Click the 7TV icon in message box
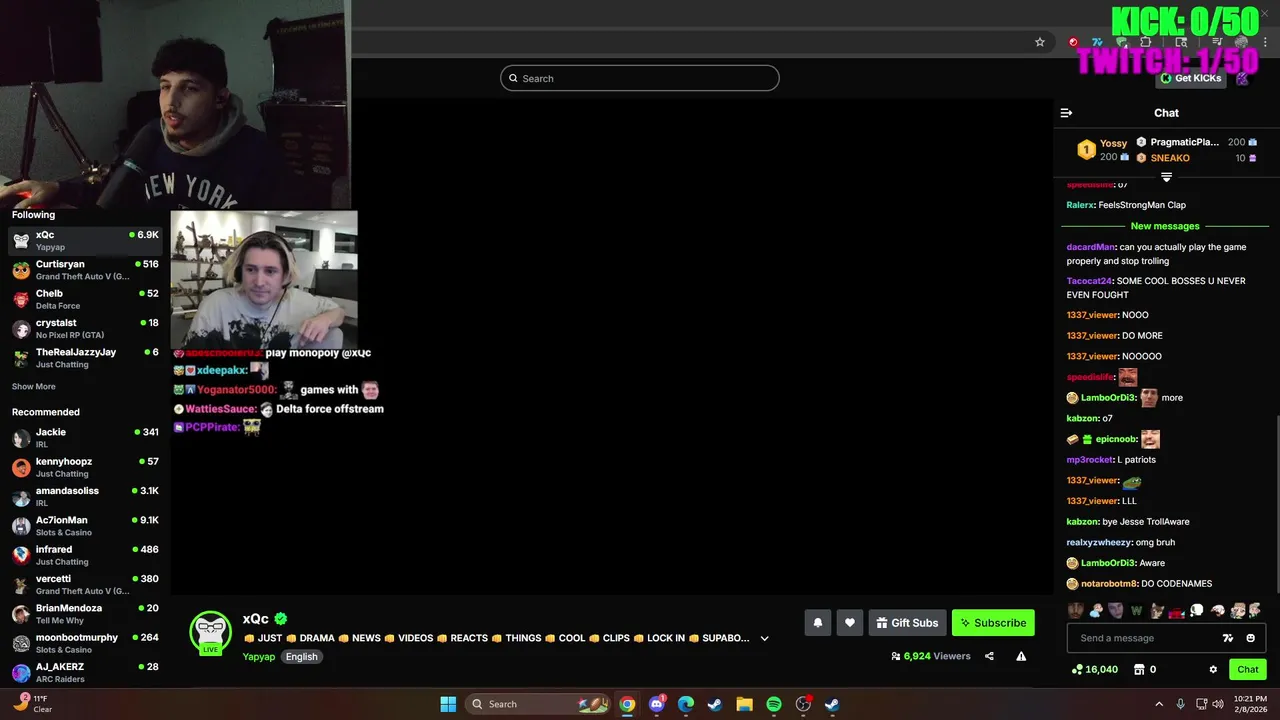This screenshot has width=1280, height=720. click(1228, 638)
